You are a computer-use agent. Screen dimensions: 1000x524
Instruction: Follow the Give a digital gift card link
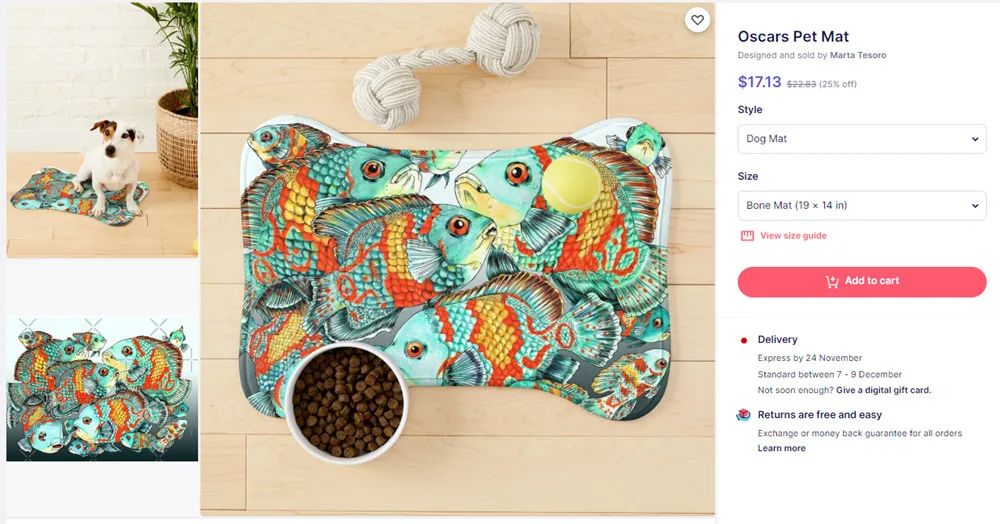883,390
